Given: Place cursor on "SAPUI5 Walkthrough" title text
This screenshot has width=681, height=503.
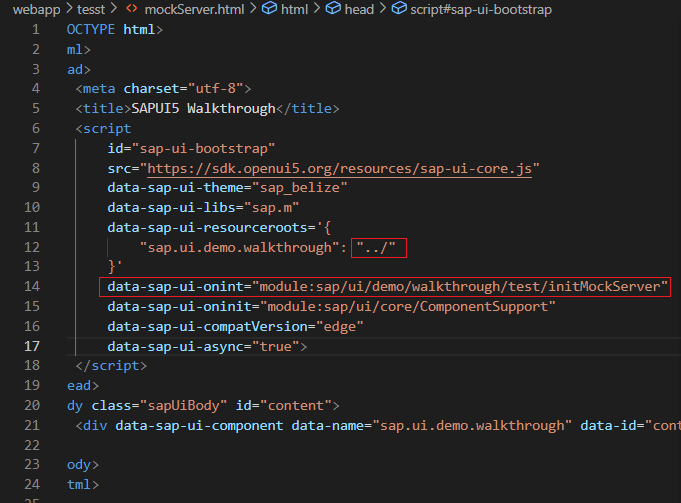Looking at the screenshot, I should 203,109.
